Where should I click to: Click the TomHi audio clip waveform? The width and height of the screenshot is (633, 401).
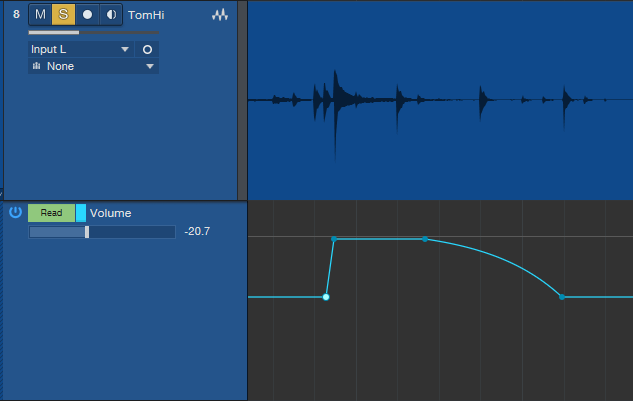[440, 100]
